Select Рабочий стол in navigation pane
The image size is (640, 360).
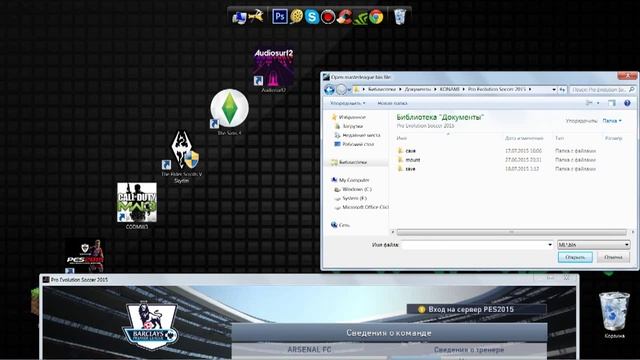(358, 144)
